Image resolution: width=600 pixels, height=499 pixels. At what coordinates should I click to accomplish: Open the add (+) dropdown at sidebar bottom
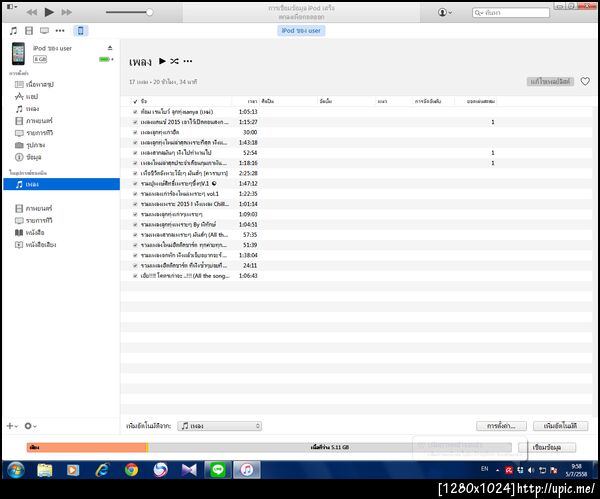pyautogui.click(x=12, y=426)
